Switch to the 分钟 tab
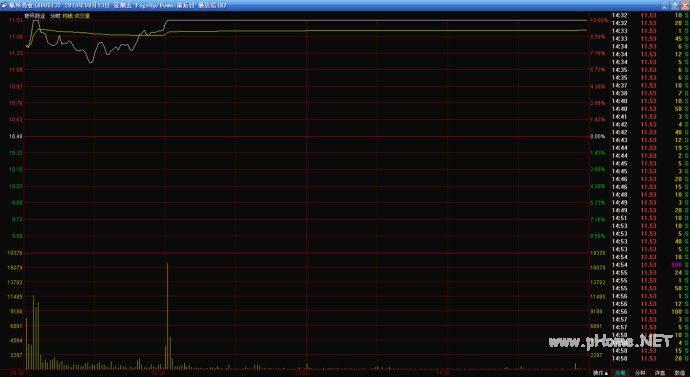The height and width of the screenshot is (377, 690). (640, 373)
